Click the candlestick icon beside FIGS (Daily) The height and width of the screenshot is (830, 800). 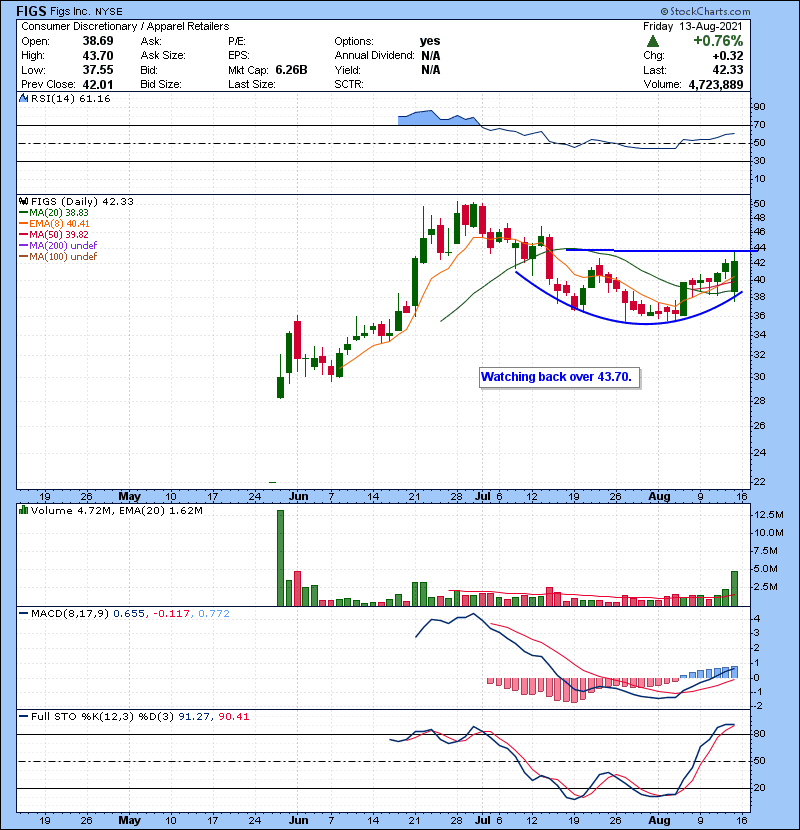tap(23, 201)
